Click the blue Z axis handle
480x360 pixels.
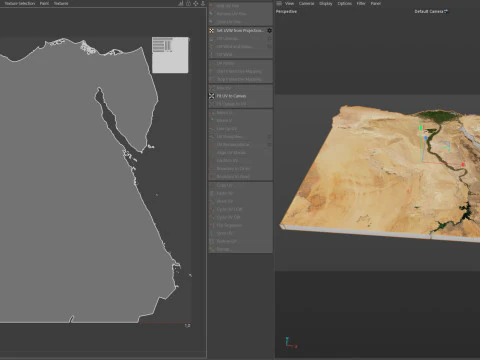coord(425,138)
